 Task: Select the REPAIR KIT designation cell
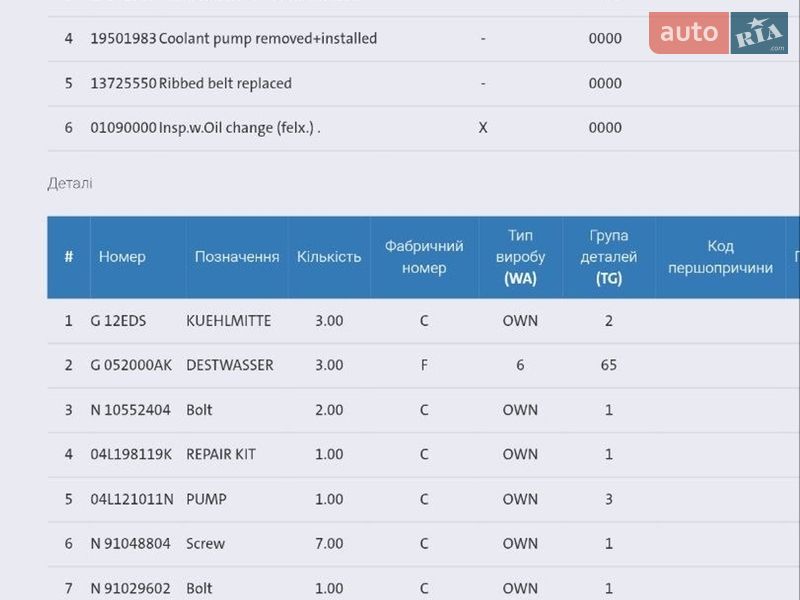point(221,454)
